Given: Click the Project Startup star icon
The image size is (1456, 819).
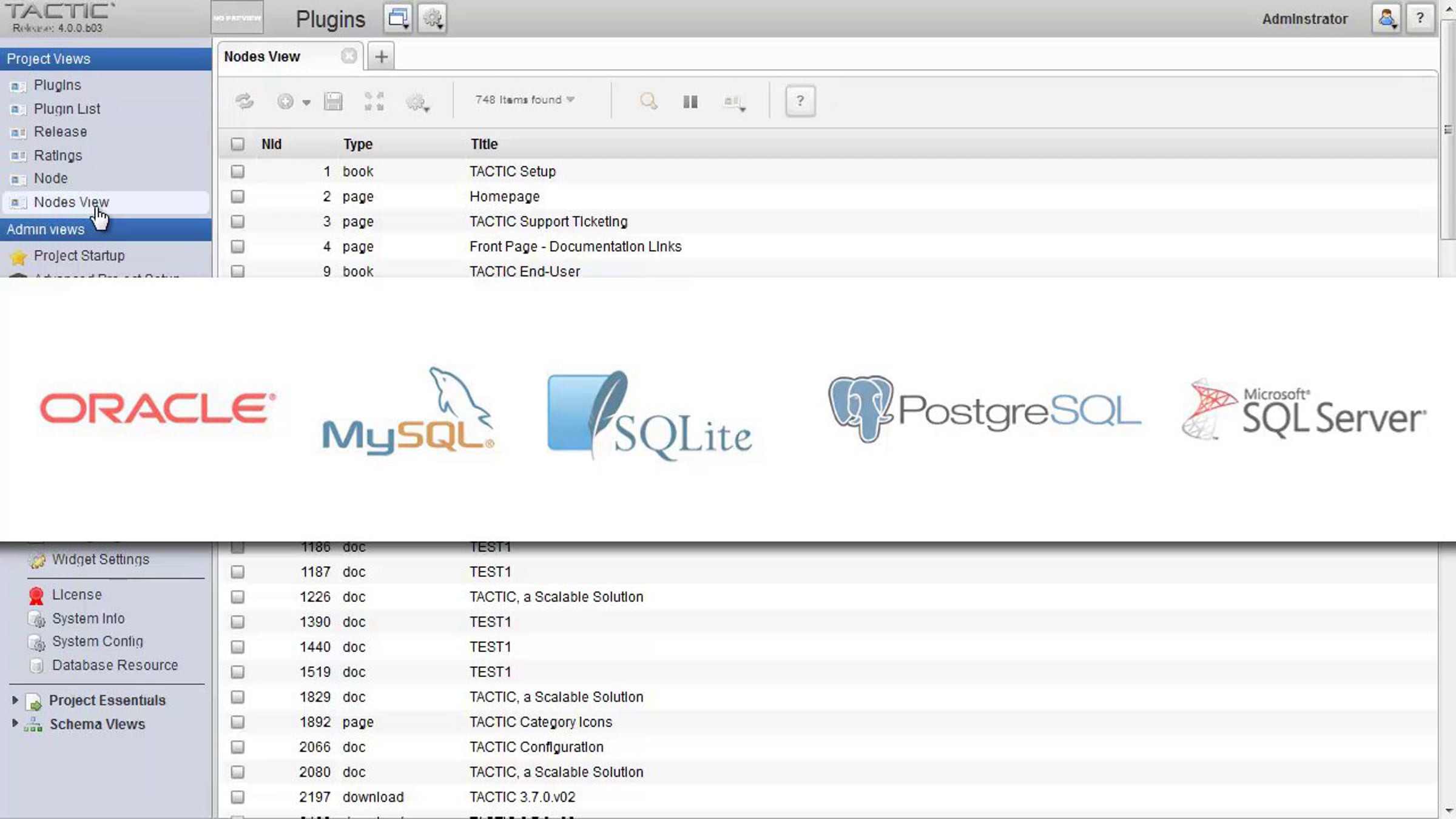Looking at the screenshot, I should [x=18, y=257].
